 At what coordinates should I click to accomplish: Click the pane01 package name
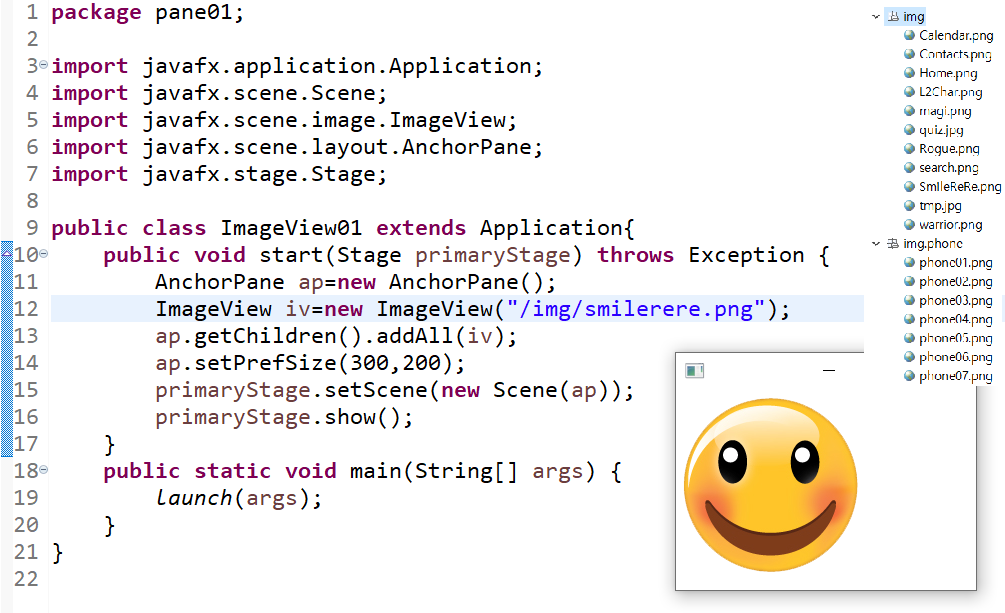point(193,12)
